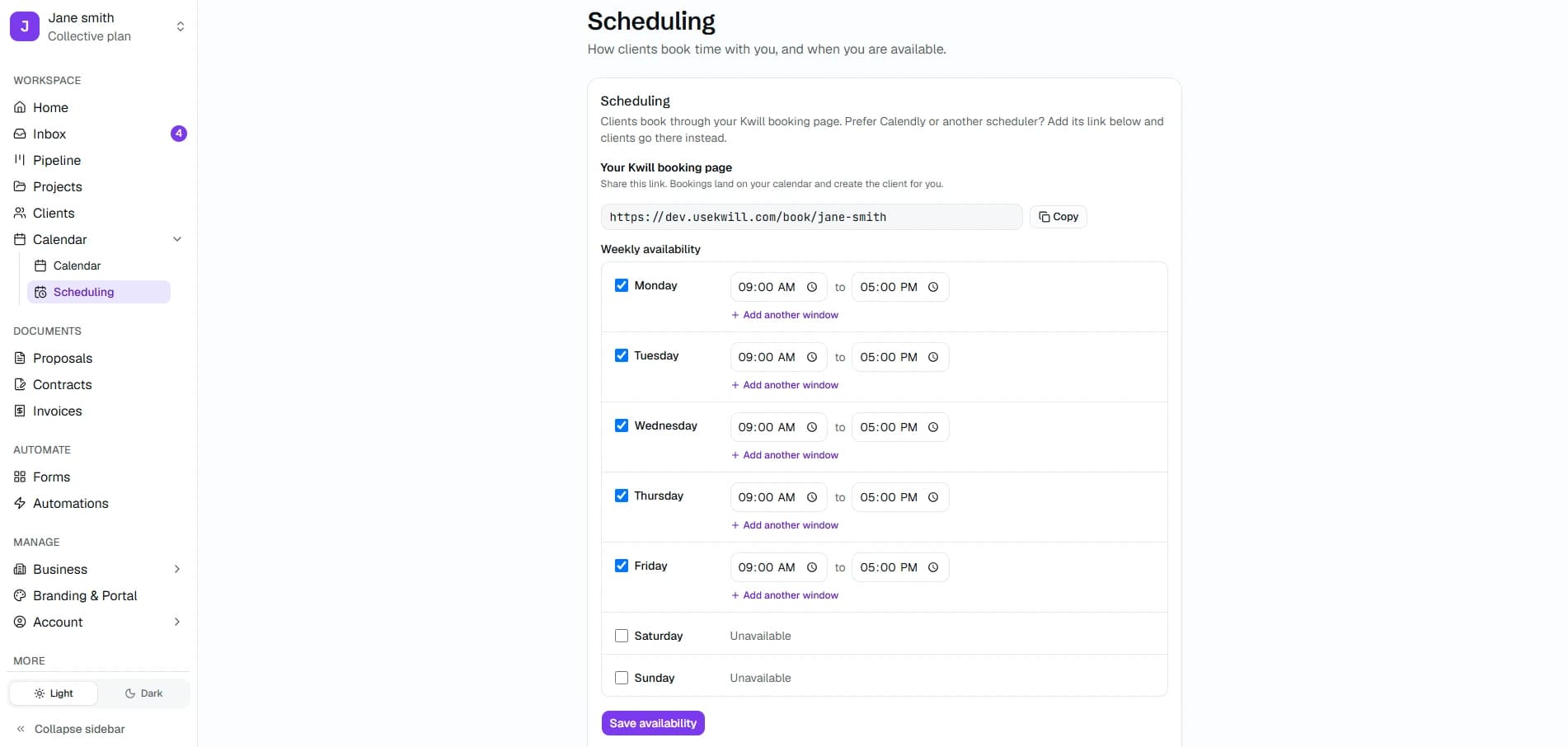Uncheck the Wednesday availability checkbox

coord(622,425)
